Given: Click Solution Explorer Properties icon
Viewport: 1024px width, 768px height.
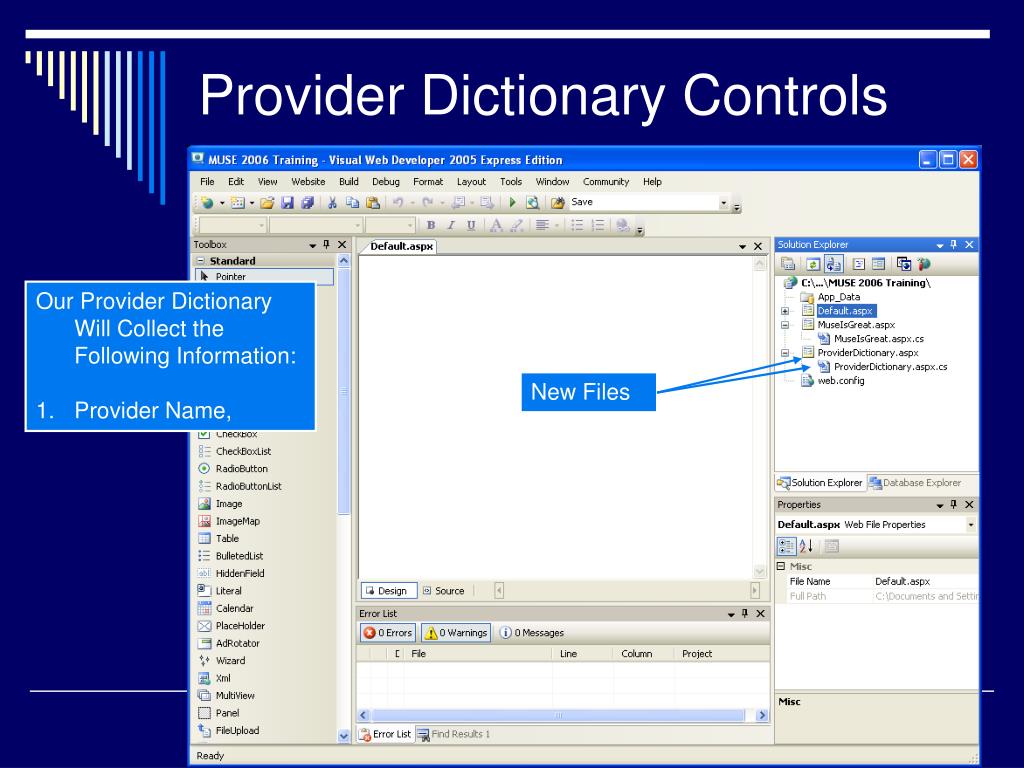Looking at the screenshot, I should coord(788,264).
